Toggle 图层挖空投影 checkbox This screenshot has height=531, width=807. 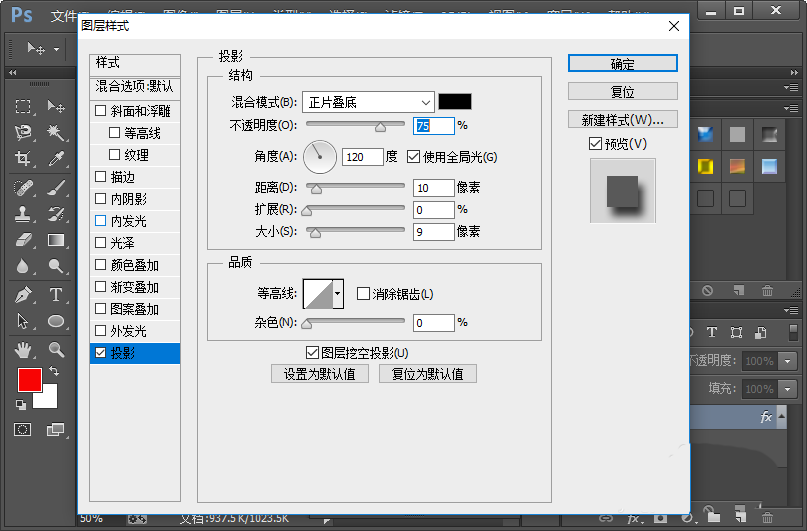click(x=311, y=352)
